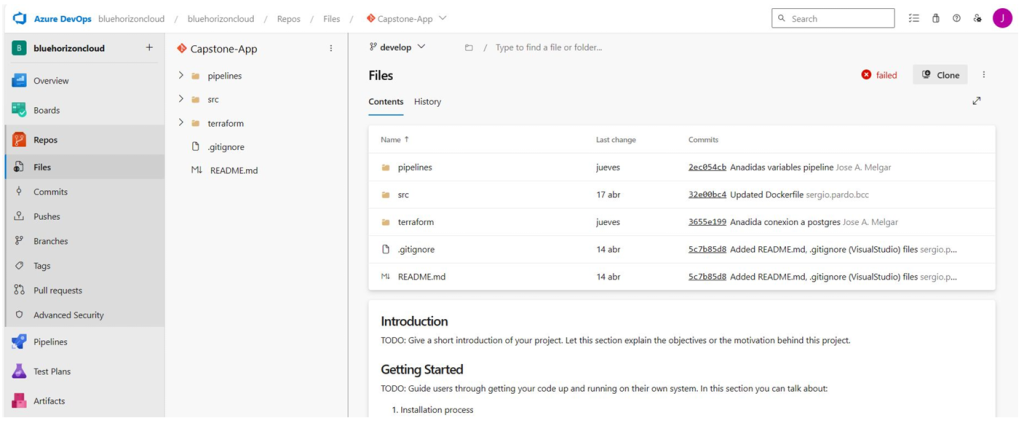Viewport: 1024px width, 426px height.
Task: Enter full screen with expand arrows icon
Action: [x=976, y=101]
